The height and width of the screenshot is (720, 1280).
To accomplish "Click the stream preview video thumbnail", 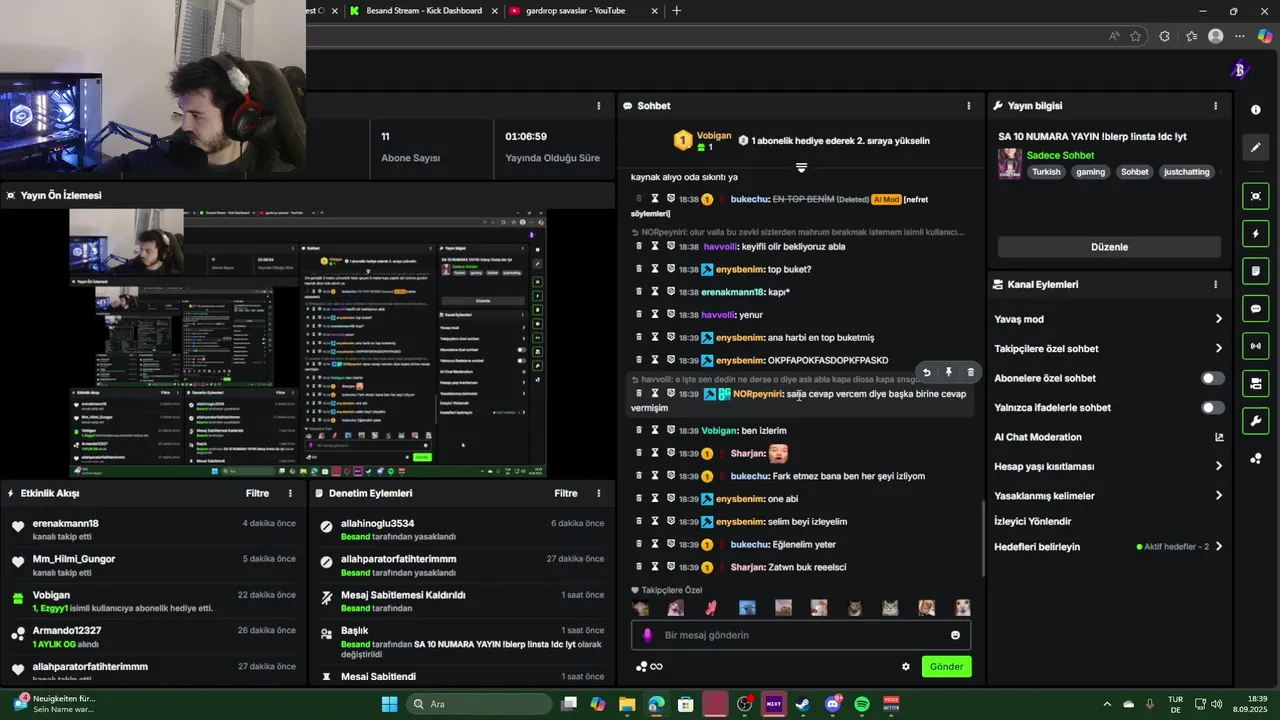I will click(x=308, y=343).
